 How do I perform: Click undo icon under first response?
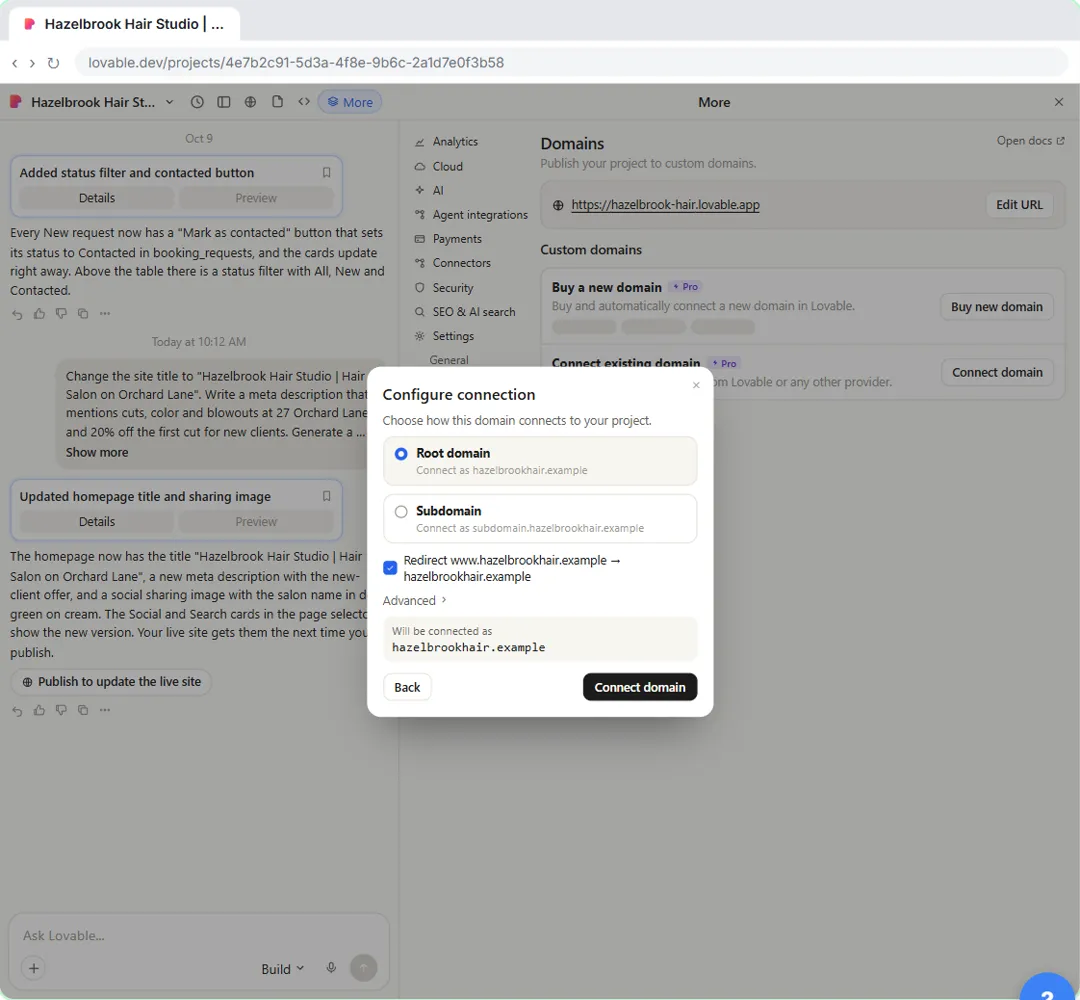17,314
